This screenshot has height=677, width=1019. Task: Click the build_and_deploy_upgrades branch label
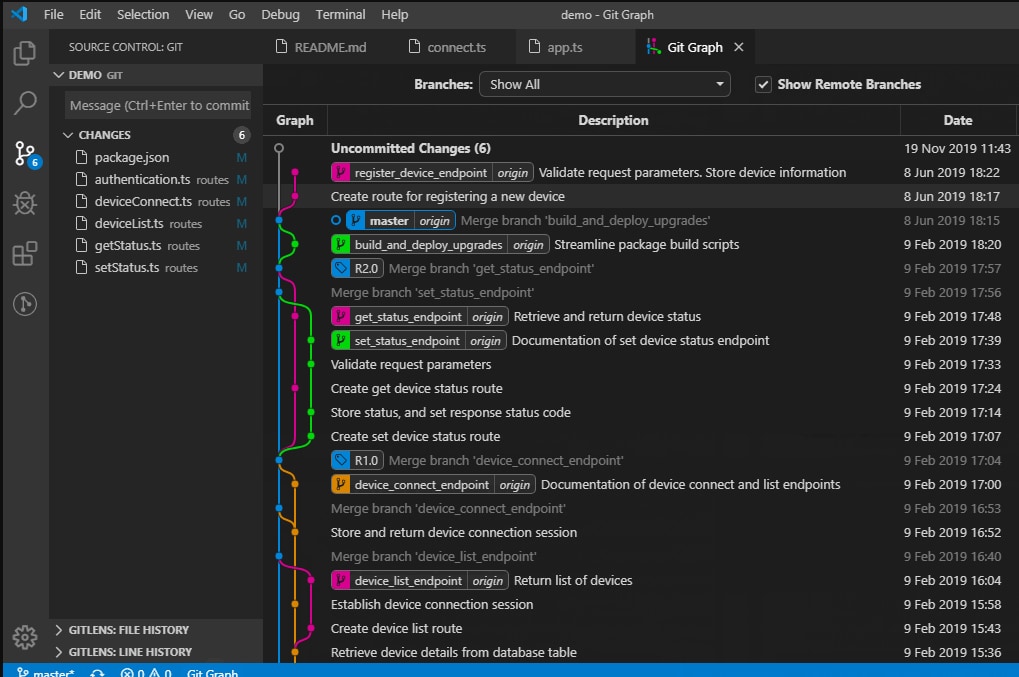(x=428, y=244)
